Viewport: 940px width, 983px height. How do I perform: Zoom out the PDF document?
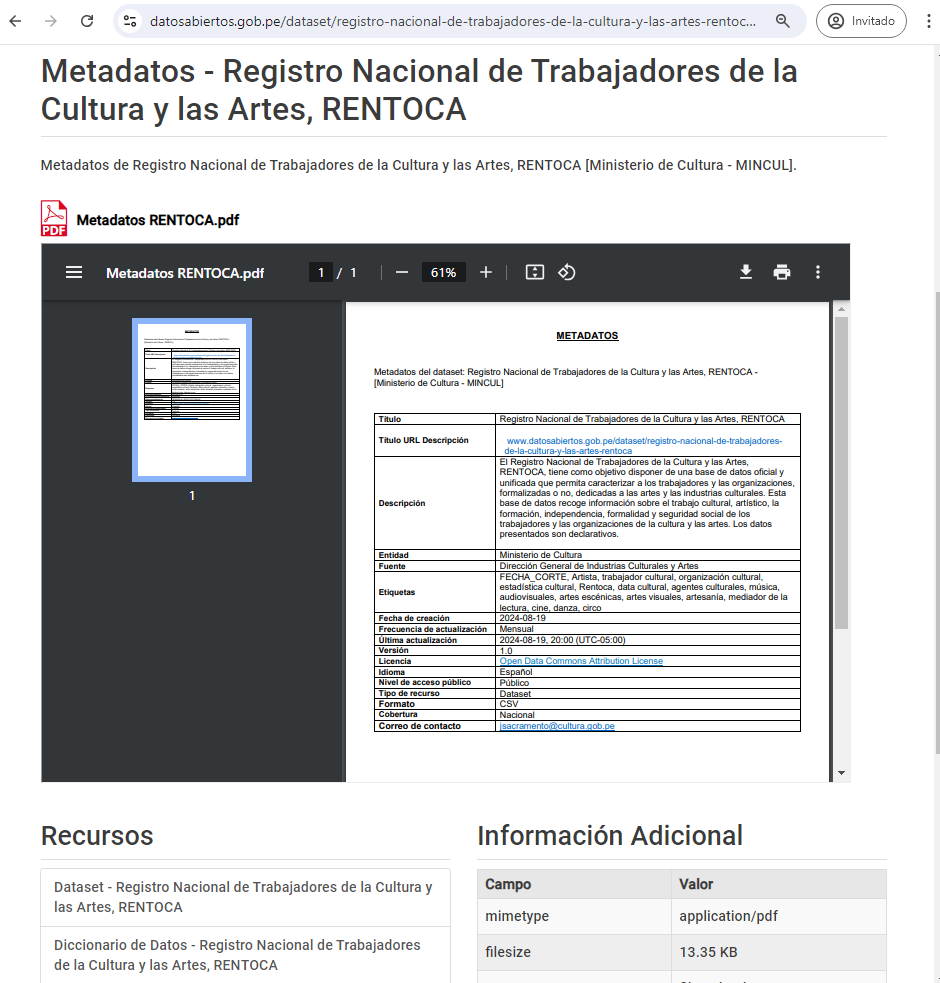[402, 272]
